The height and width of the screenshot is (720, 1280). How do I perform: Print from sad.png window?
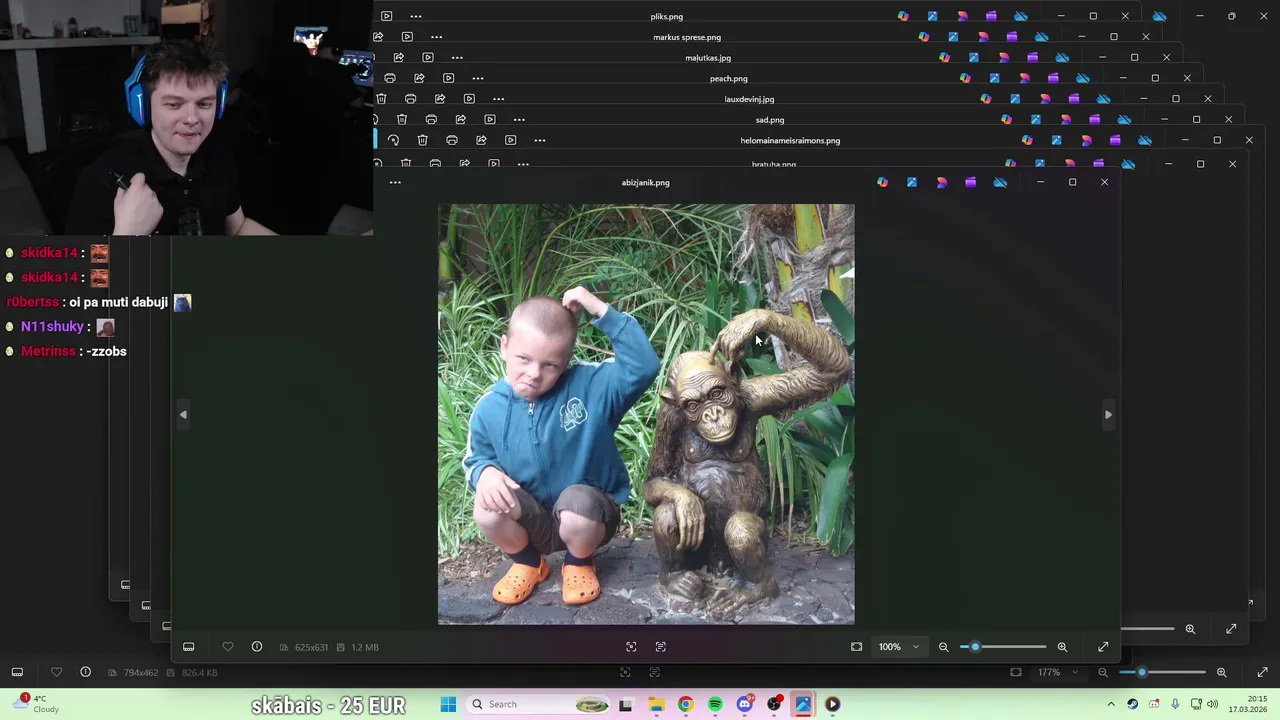coord(431,119)
